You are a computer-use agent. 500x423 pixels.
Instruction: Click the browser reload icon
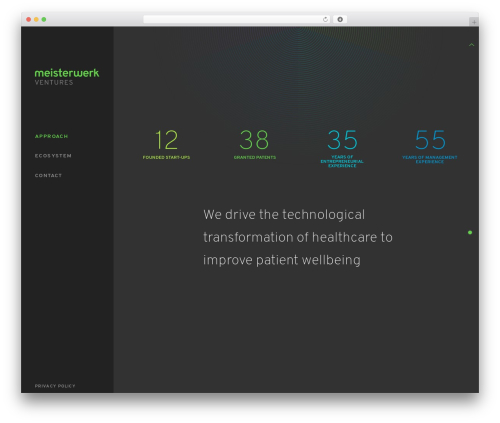(x=325, y=19)
